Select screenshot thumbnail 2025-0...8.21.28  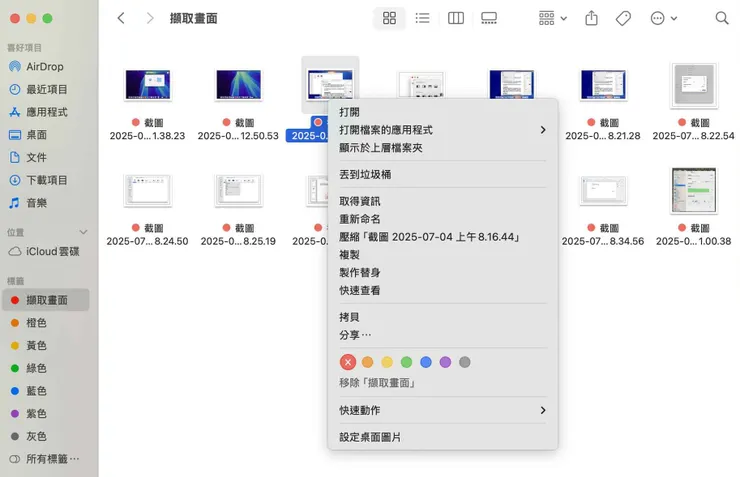click(603, 85)
